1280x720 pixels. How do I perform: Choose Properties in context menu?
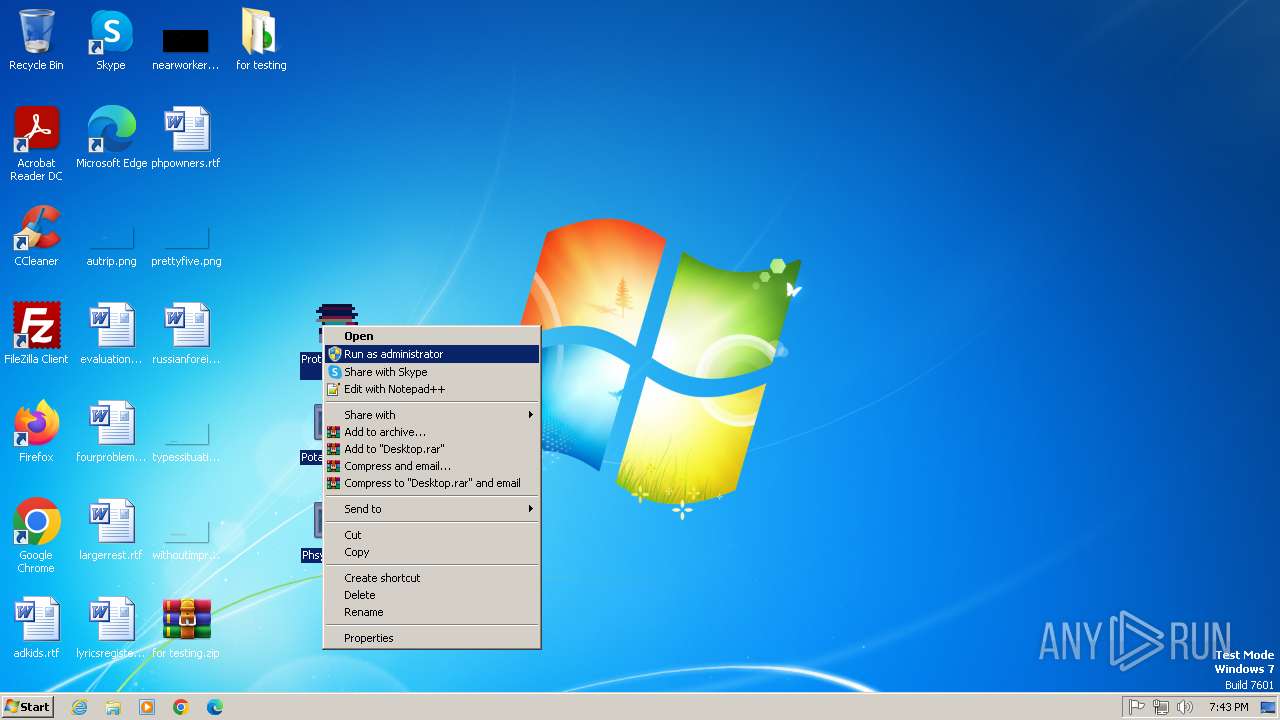tap(432, 638)
